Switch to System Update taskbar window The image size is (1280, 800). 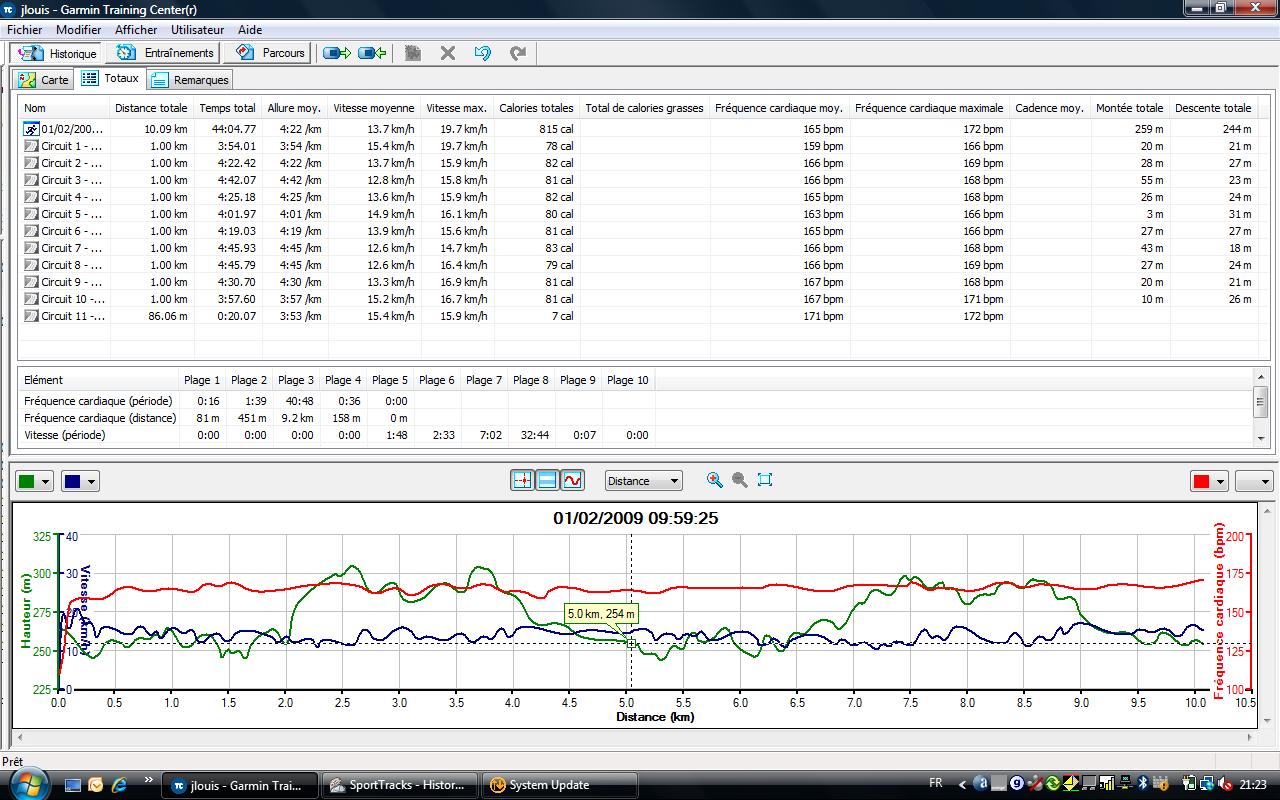click(560, 785)
